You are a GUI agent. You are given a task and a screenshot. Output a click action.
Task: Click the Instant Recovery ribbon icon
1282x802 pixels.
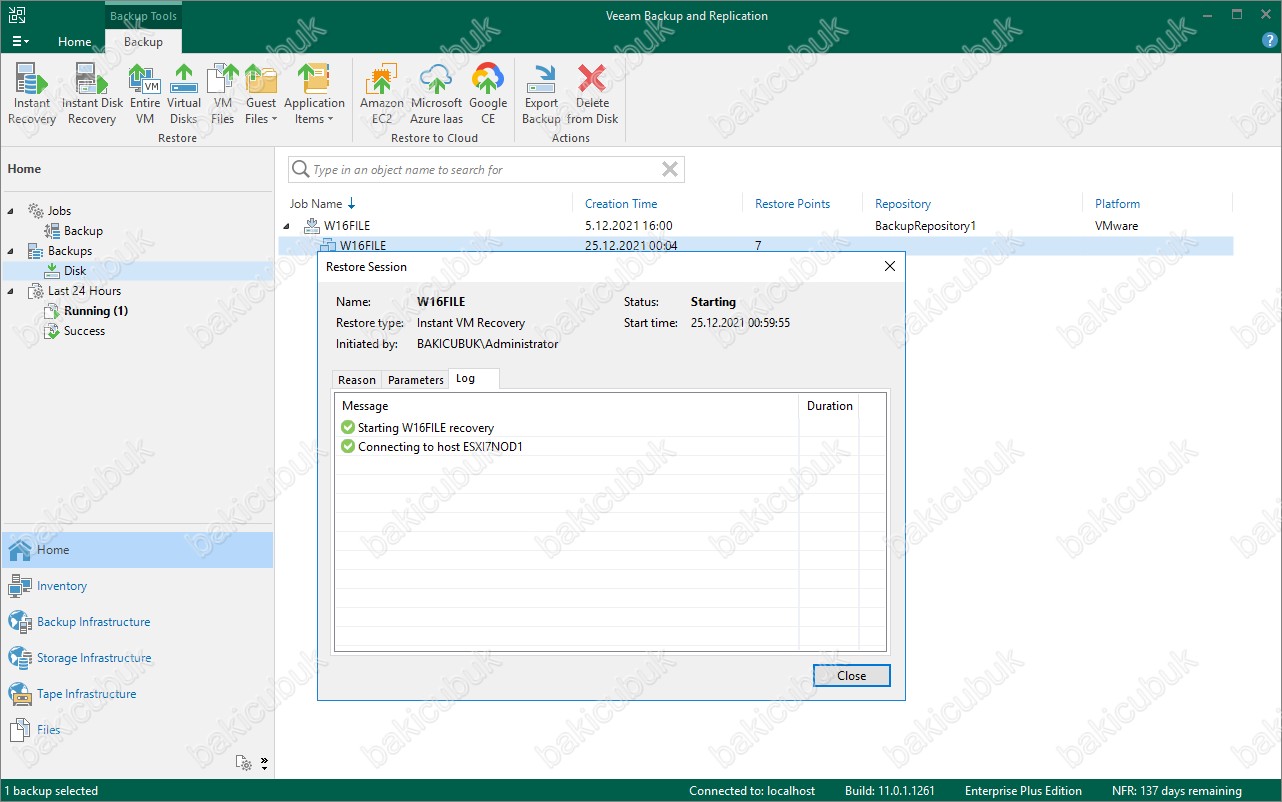(x=32, y=94)
